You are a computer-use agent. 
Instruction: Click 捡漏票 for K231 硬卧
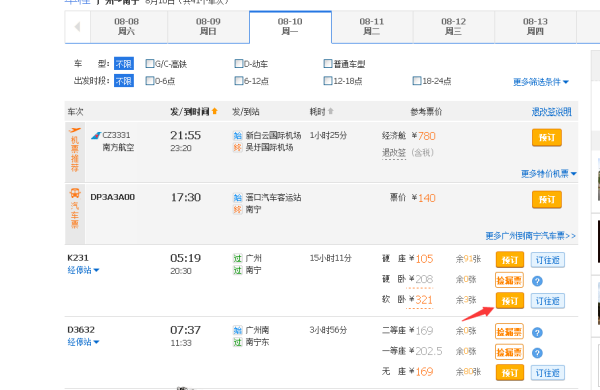pyautogui.click(x=510, y=281)
